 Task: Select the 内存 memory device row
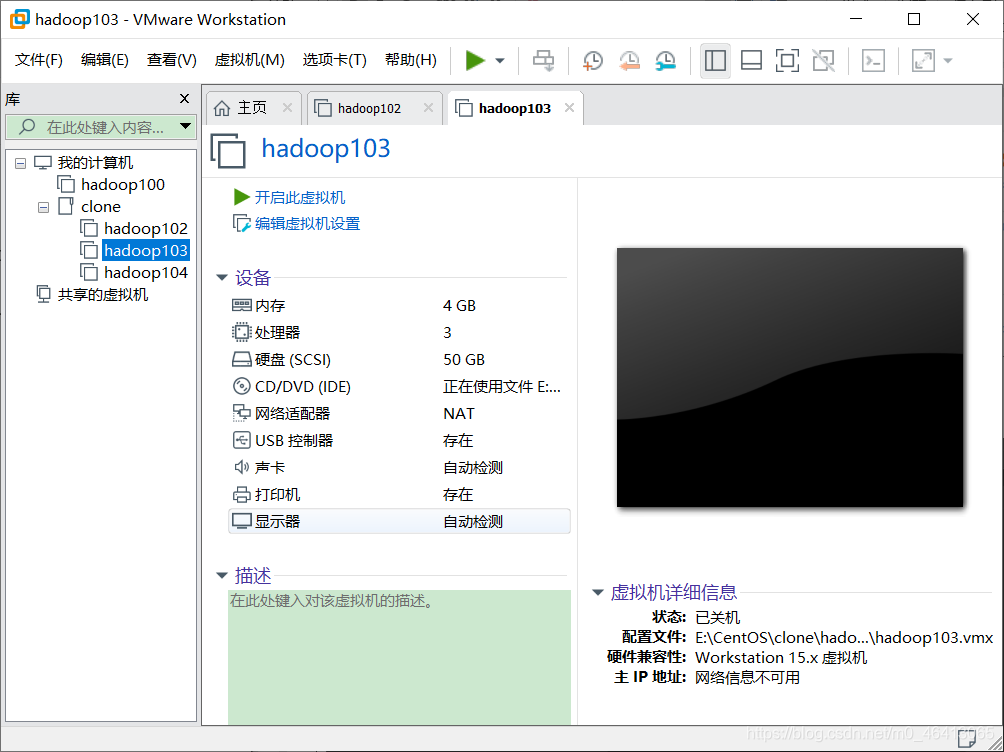(x=399, y=306)
